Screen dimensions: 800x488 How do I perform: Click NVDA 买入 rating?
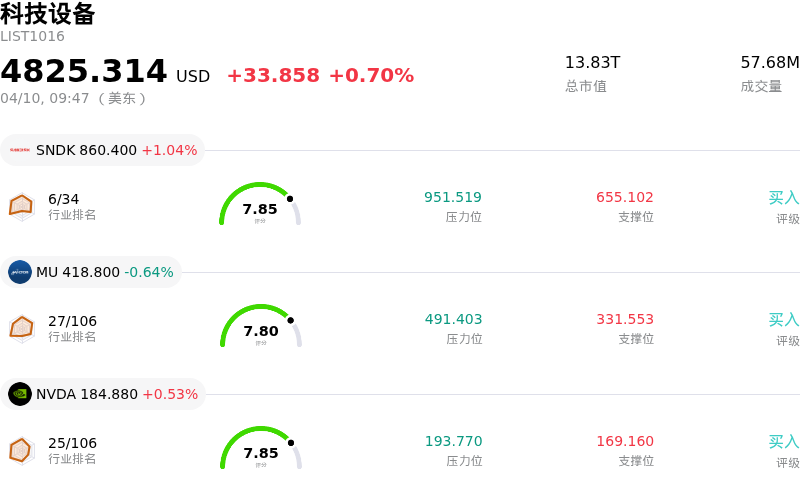(783, 442)
